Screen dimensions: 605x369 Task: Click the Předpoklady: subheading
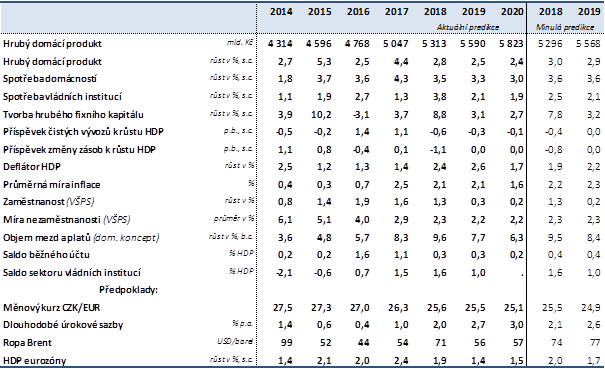point(128,289)
